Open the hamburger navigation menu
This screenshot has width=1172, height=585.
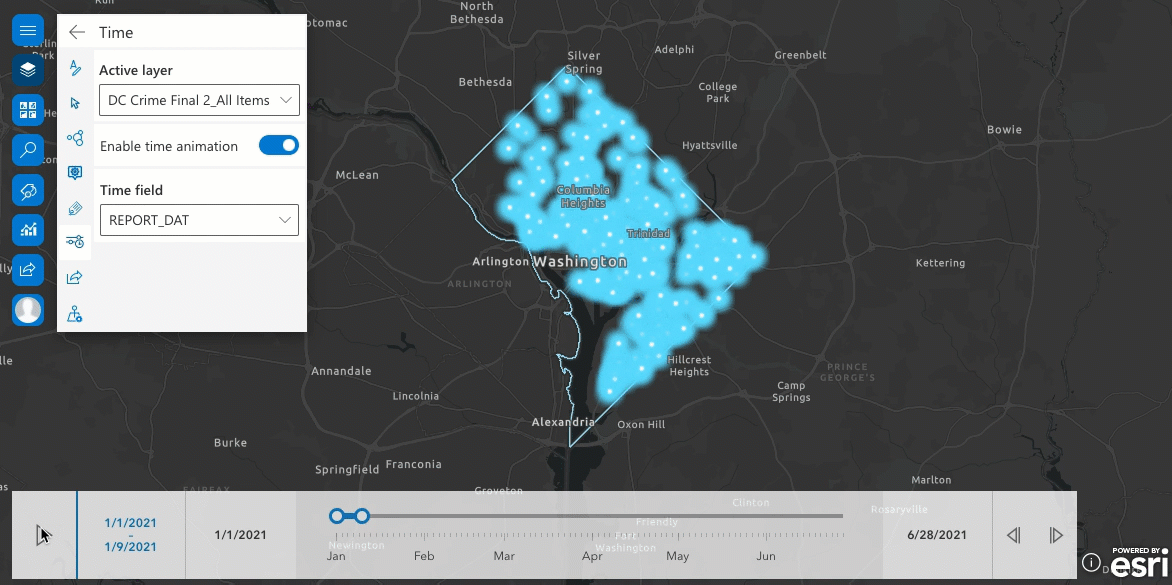click(28, 30)
